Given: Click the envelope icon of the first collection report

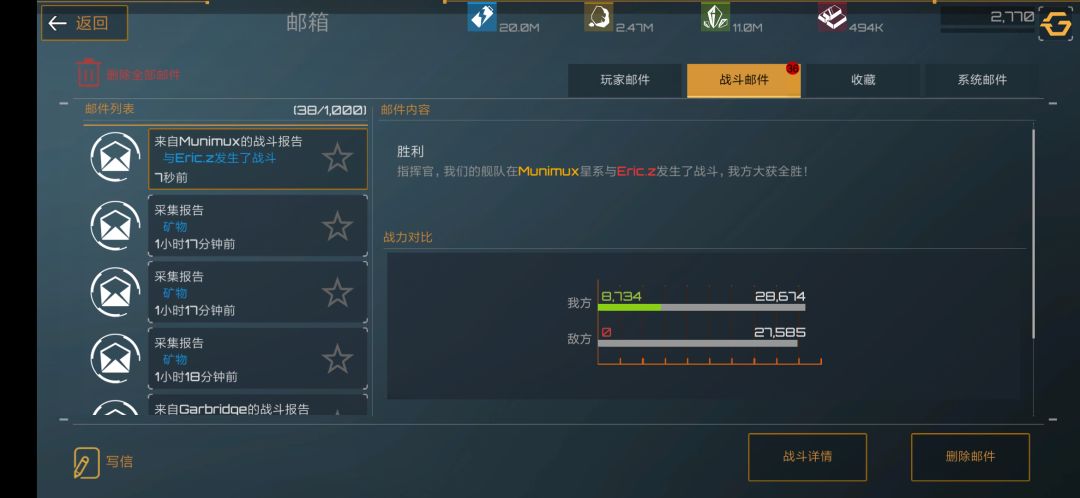Looking at the screenshot, I should (116, 226).
